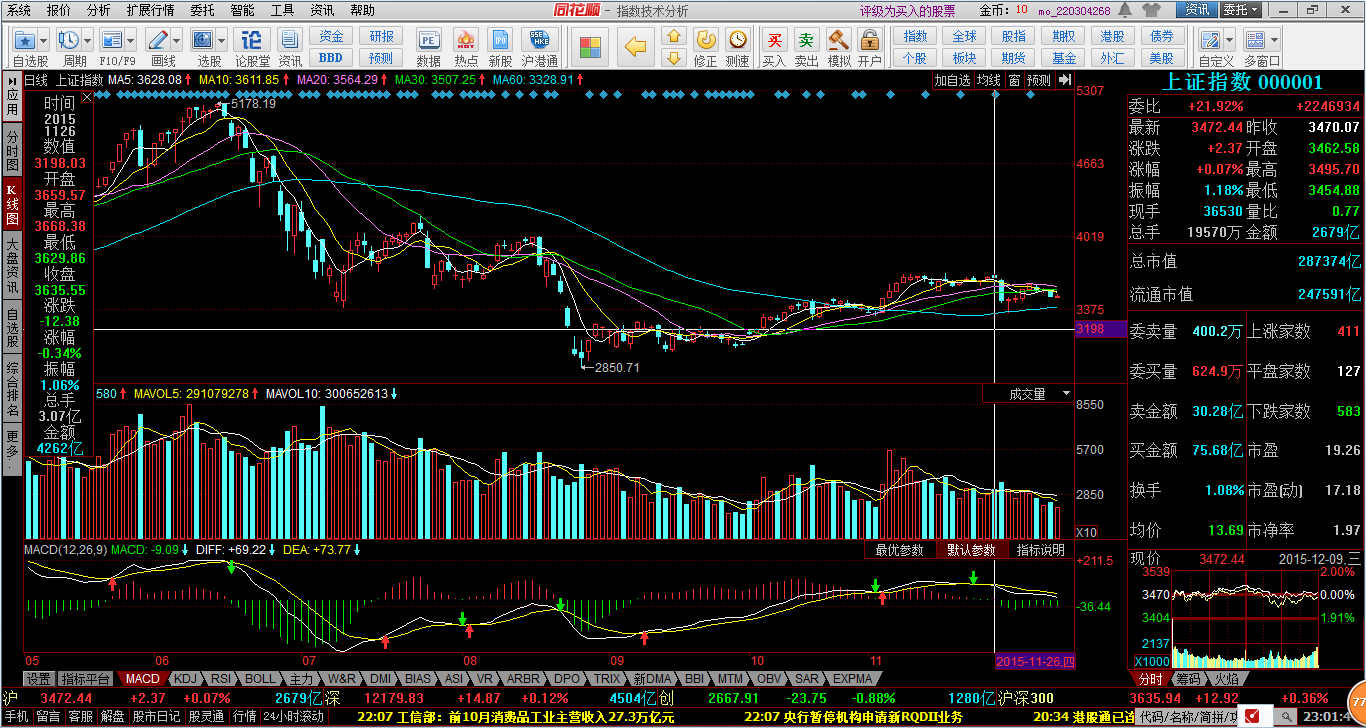The height and width of the screenshot is (728, 1366).
Task: Collapse the chart side panel arrow
Action: tap(1064, 80)
